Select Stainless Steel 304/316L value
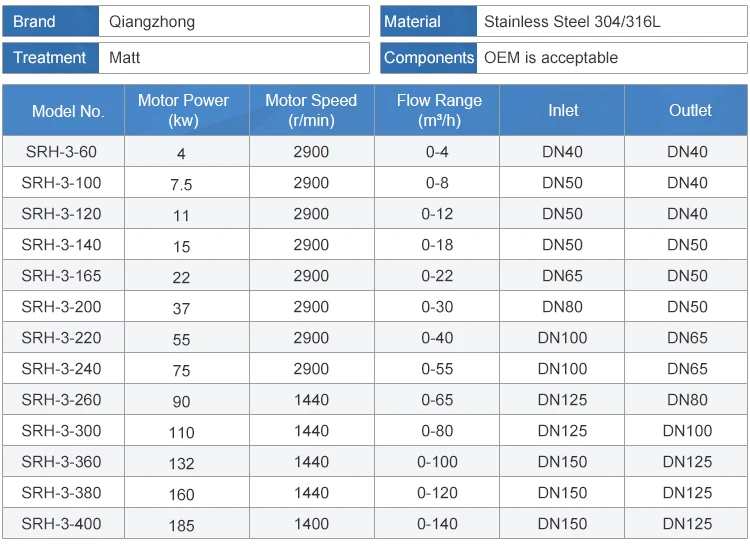 [x=572, y=22]
